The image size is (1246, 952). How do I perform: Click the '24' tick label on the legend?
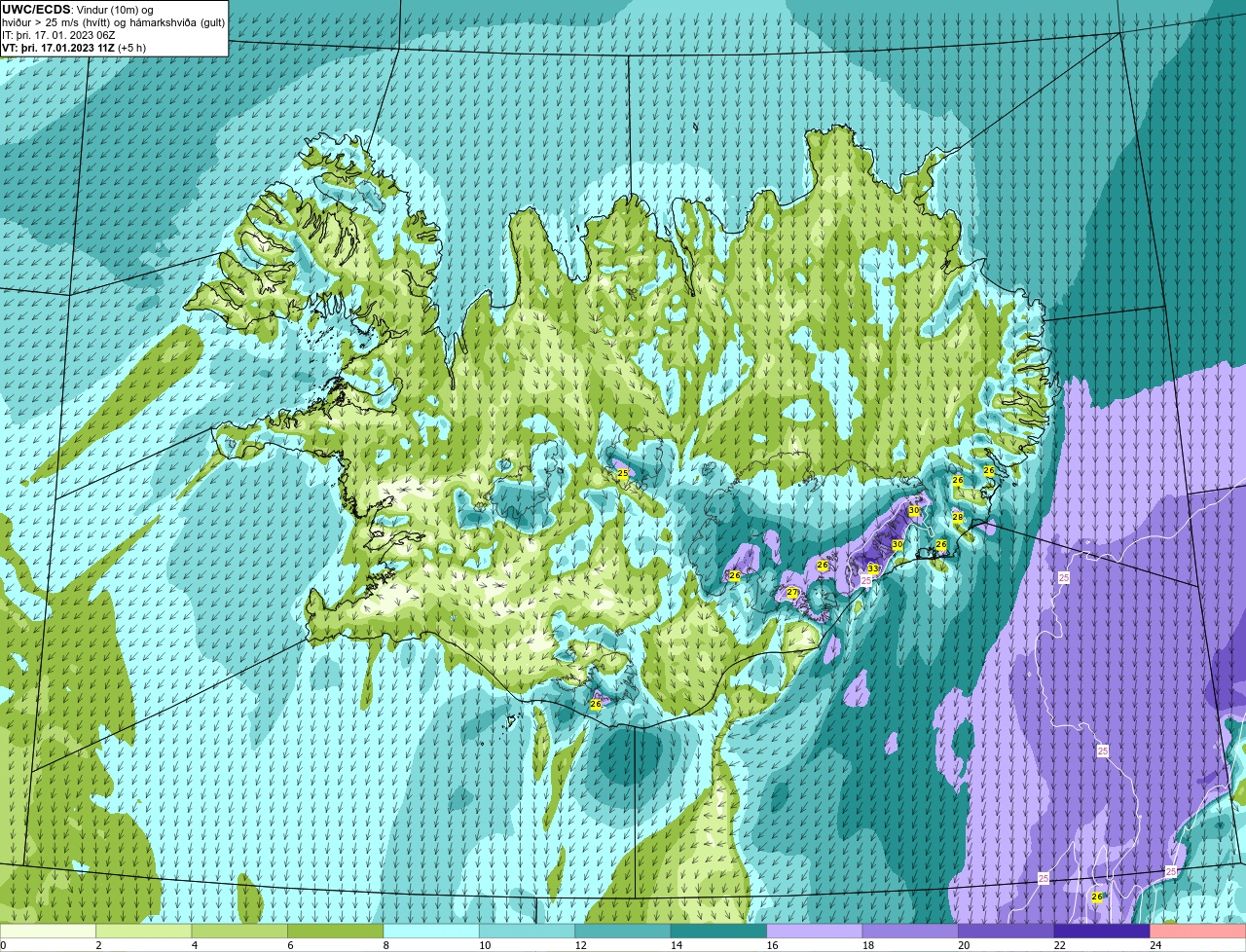pyautogui.click(x=1155, y=945)
